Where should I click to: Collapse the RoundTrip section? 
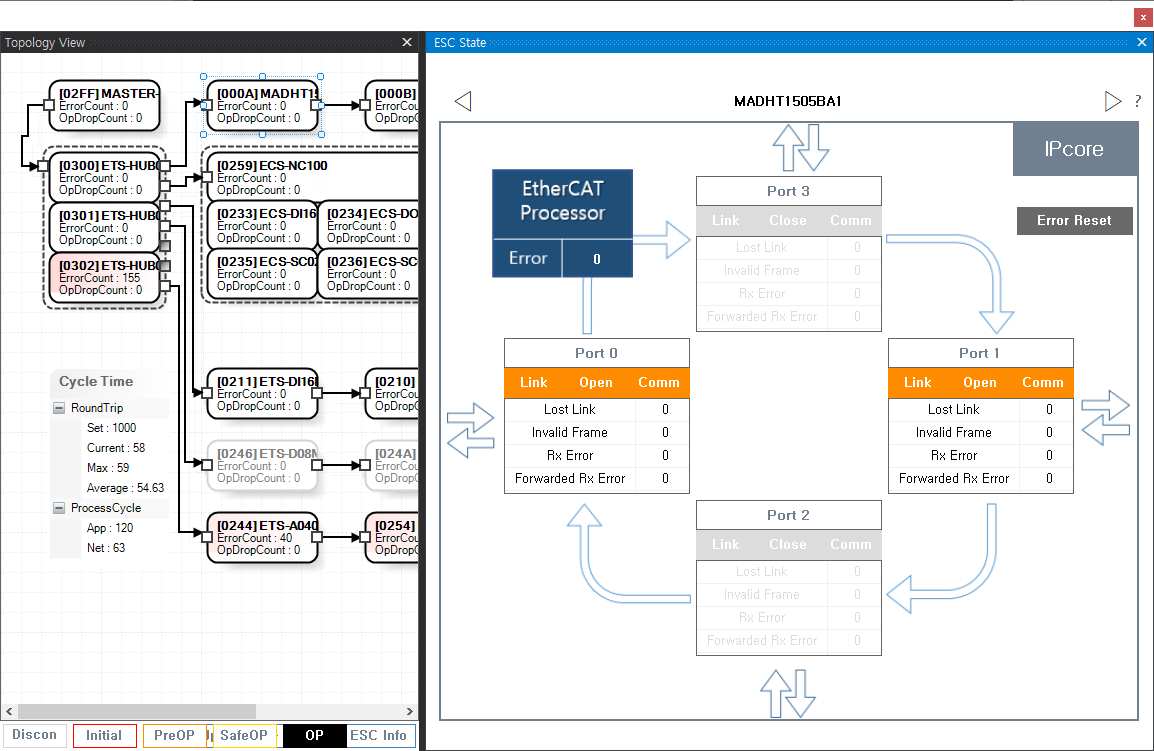click(59, 408)
